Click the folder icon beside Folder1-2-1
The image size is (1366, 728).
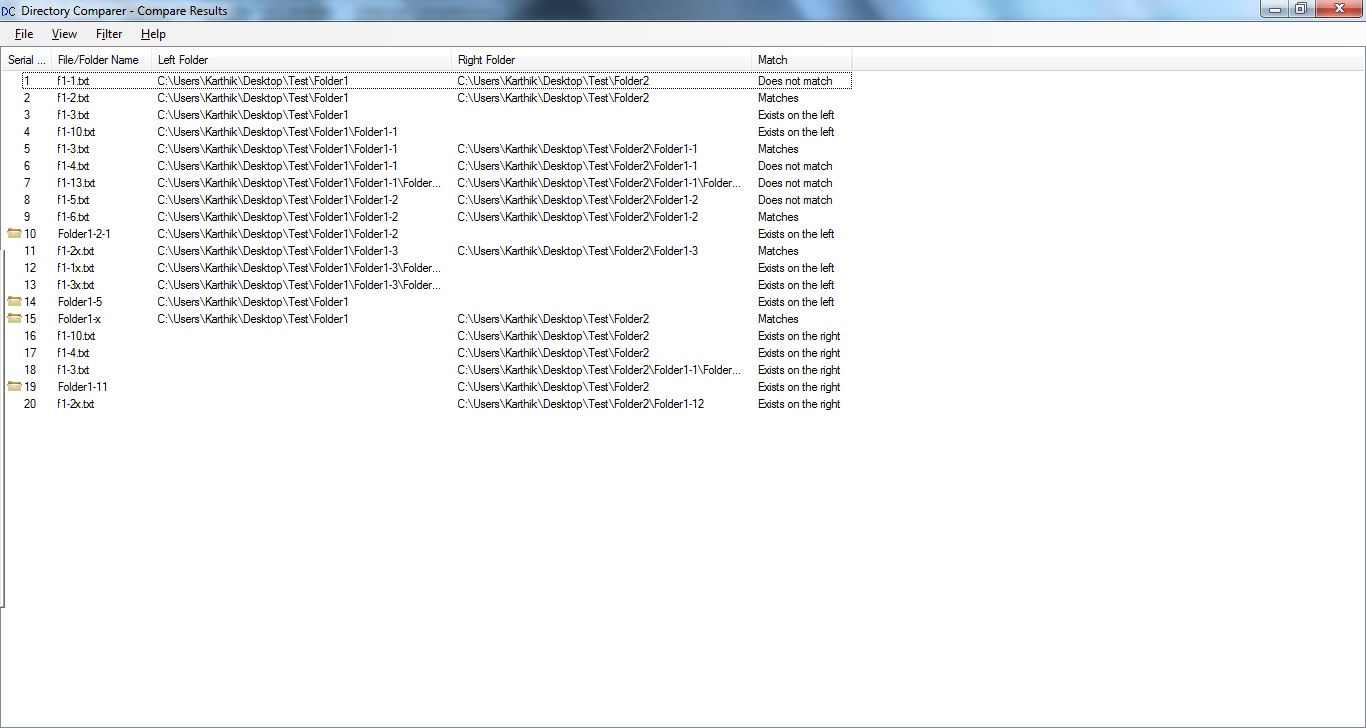tap(14, 233)
